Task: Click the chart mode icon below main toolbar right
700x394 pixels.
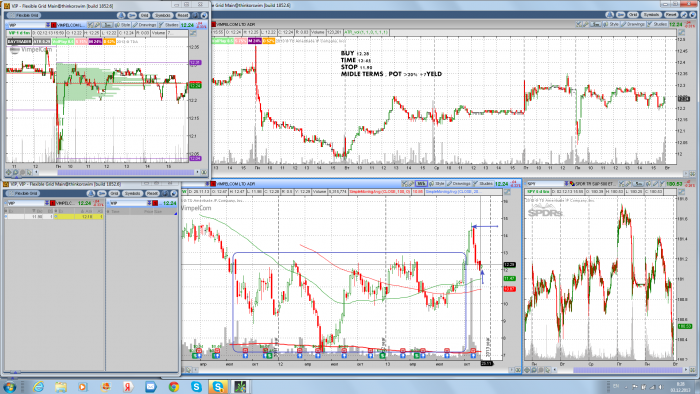Action: tap(682, 32)
